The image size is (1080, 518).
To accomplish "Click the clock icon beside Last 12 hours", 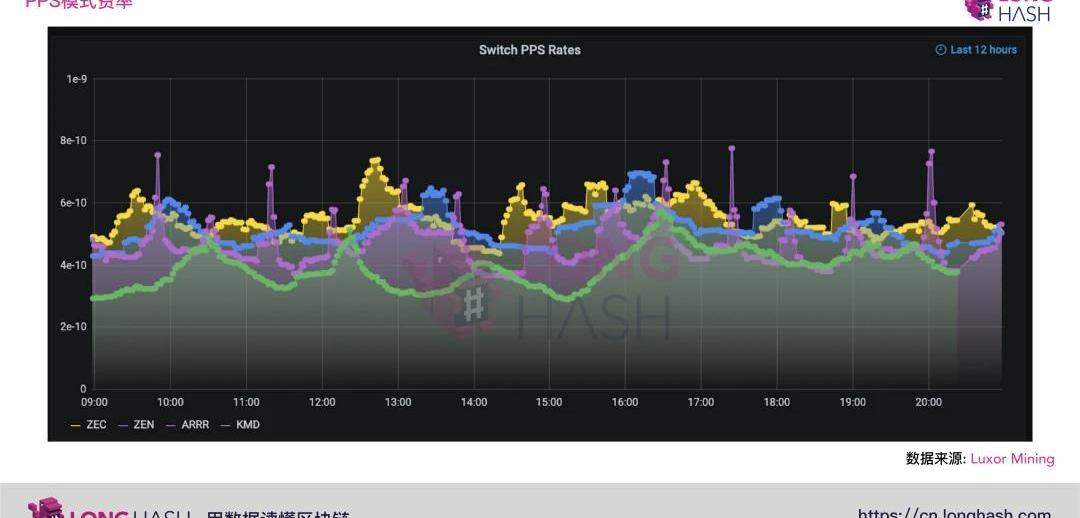I will (940, 50).
